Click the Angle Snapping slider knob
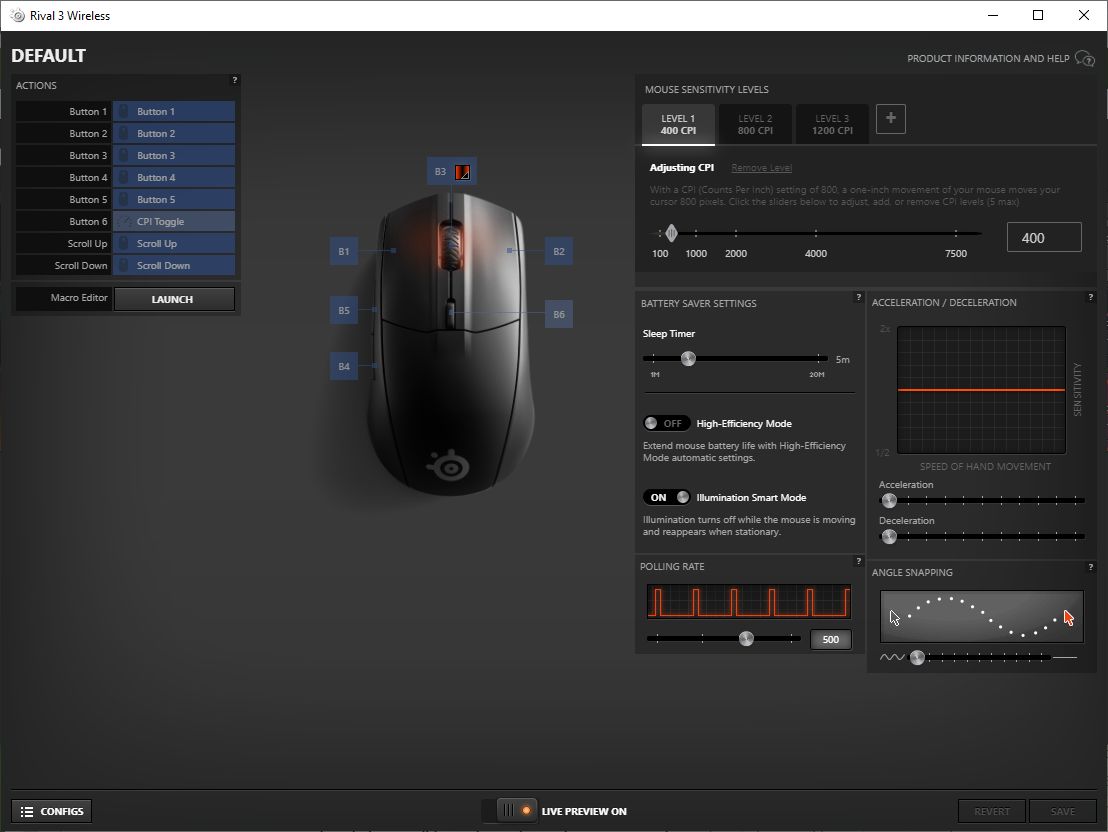The image size is (1108, 832). tap(917, 657)
